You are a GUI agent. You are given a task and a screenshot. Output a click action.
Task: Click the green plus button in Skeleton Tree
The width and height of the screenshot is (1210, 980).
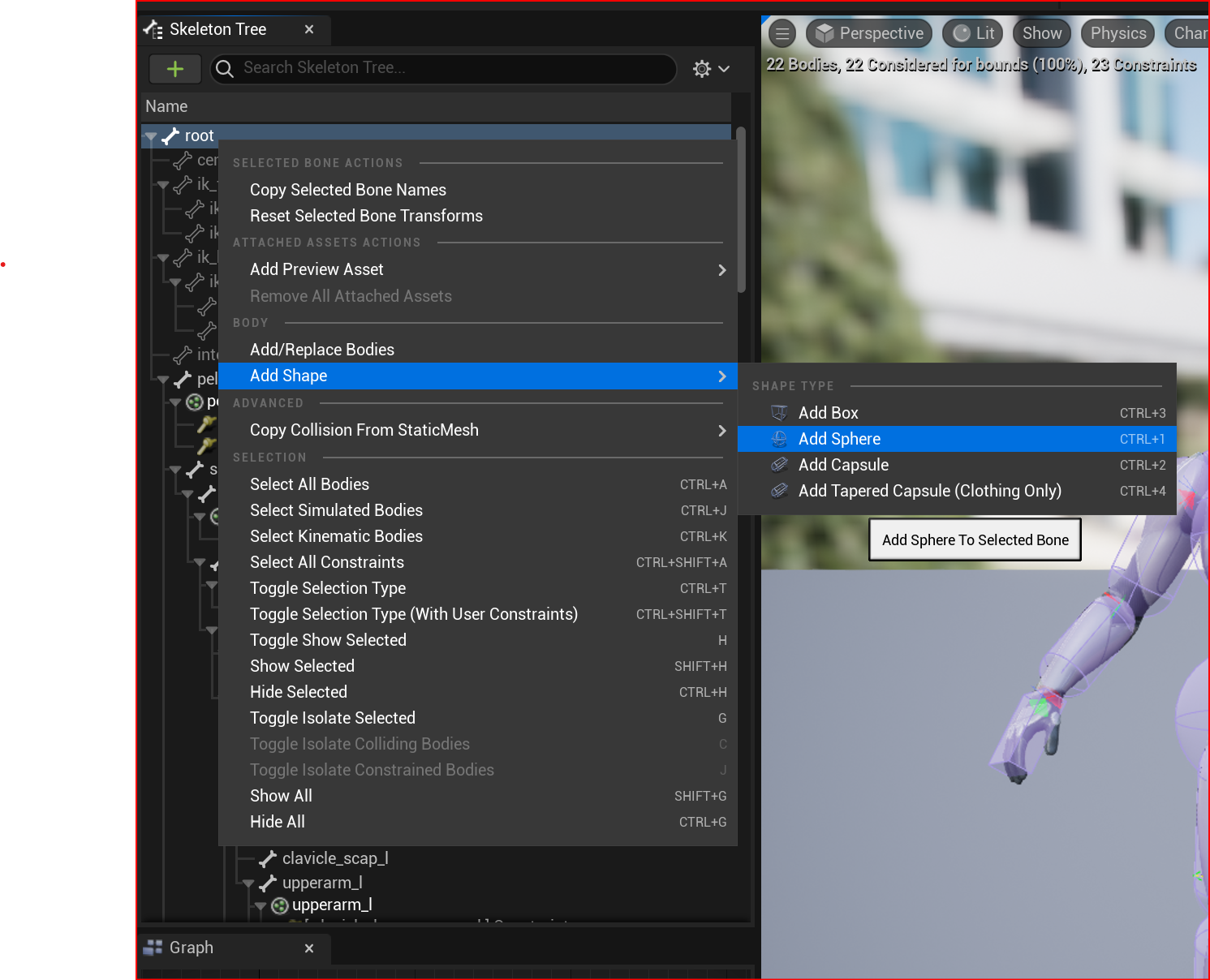[x=174, y=68]
